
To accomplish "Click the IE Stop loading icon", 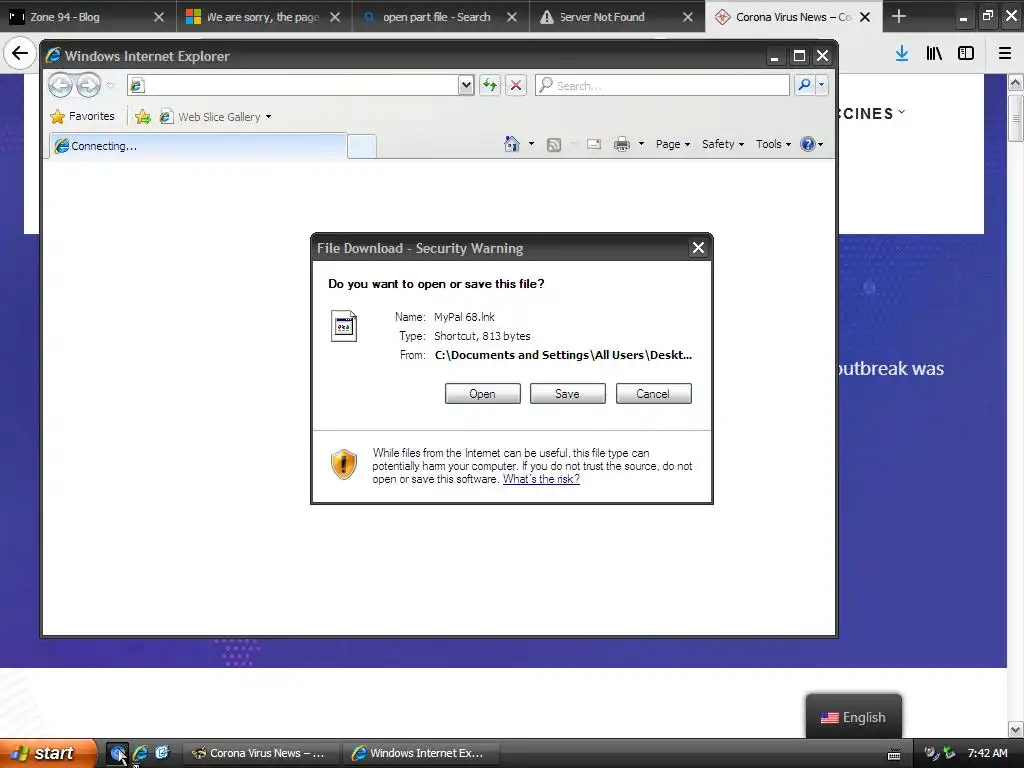I will coord(516,85).
